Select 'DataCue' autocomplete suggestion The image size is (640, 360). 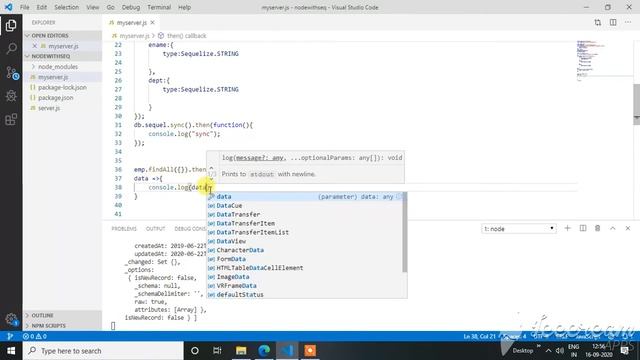[304, 206]
